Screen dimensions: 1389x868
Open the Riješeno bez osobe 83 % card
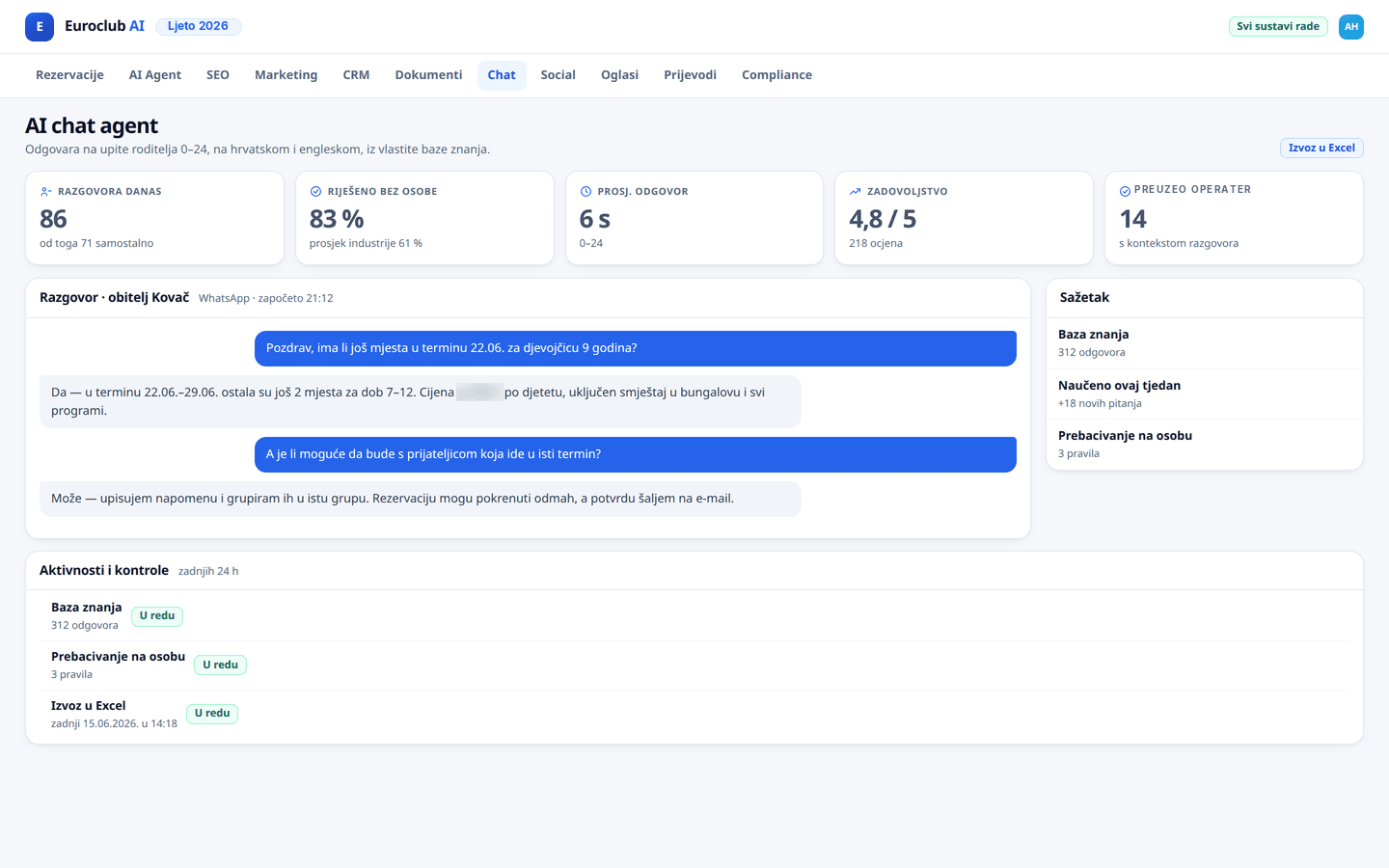424,218
